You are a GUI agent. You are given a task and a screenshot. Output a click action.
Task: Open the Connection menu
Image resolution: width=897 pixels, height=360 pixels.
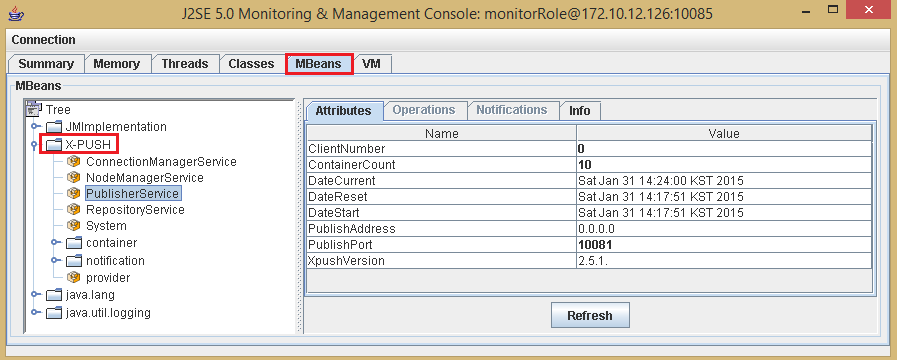click(x=43, y=39)
